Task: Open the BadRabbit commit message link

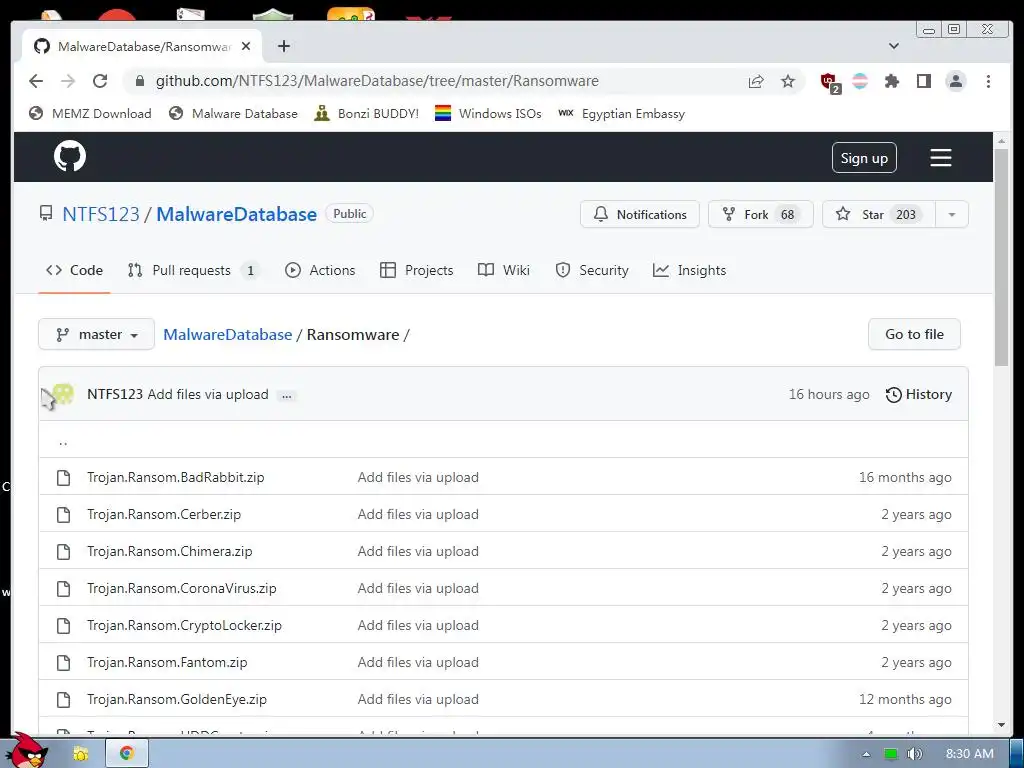Action: click(x=418, y=477)
